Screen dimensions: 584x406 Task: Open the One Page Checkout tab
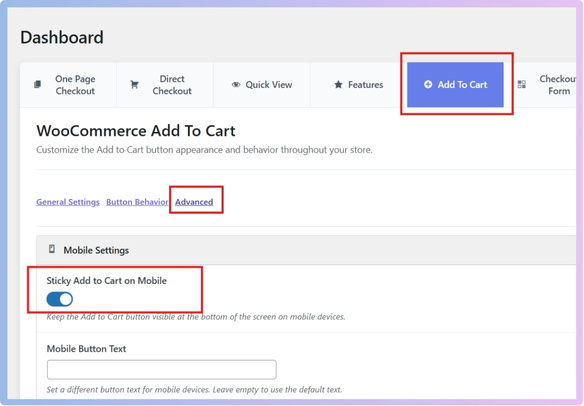click(68, 85)
